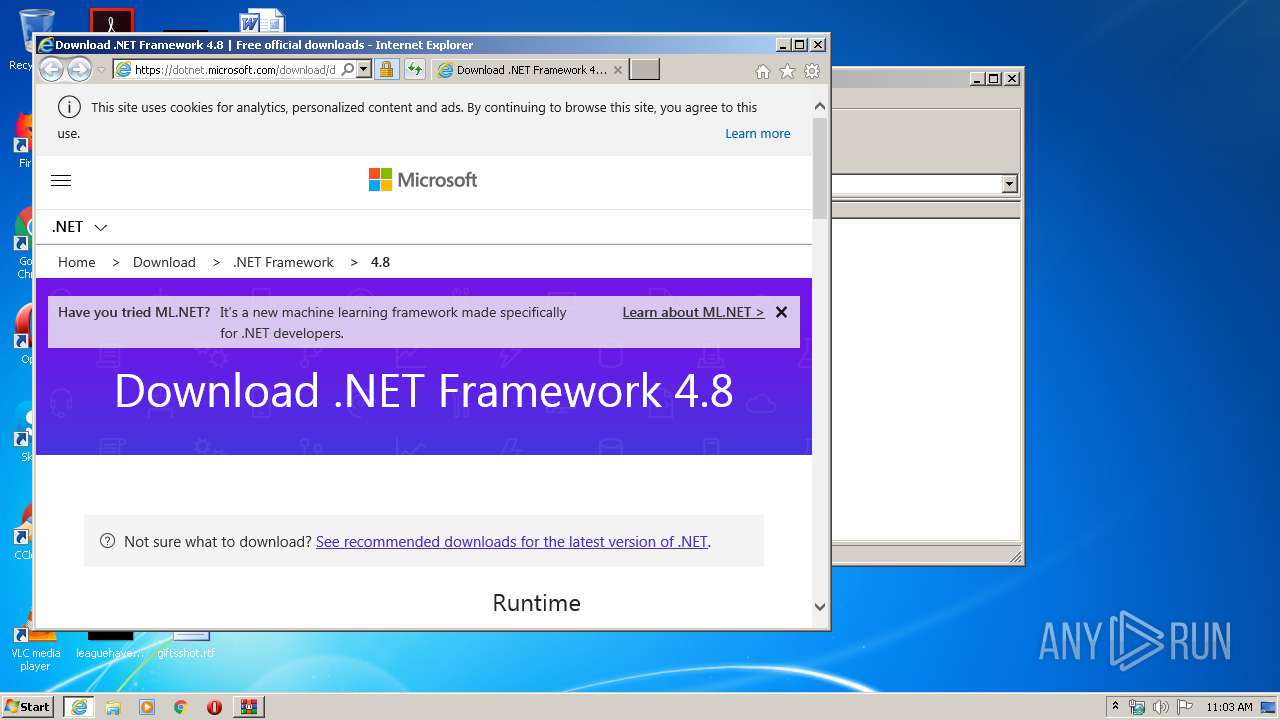
Task: Open the IE Tools gear icon
Action: pos(812,71)
